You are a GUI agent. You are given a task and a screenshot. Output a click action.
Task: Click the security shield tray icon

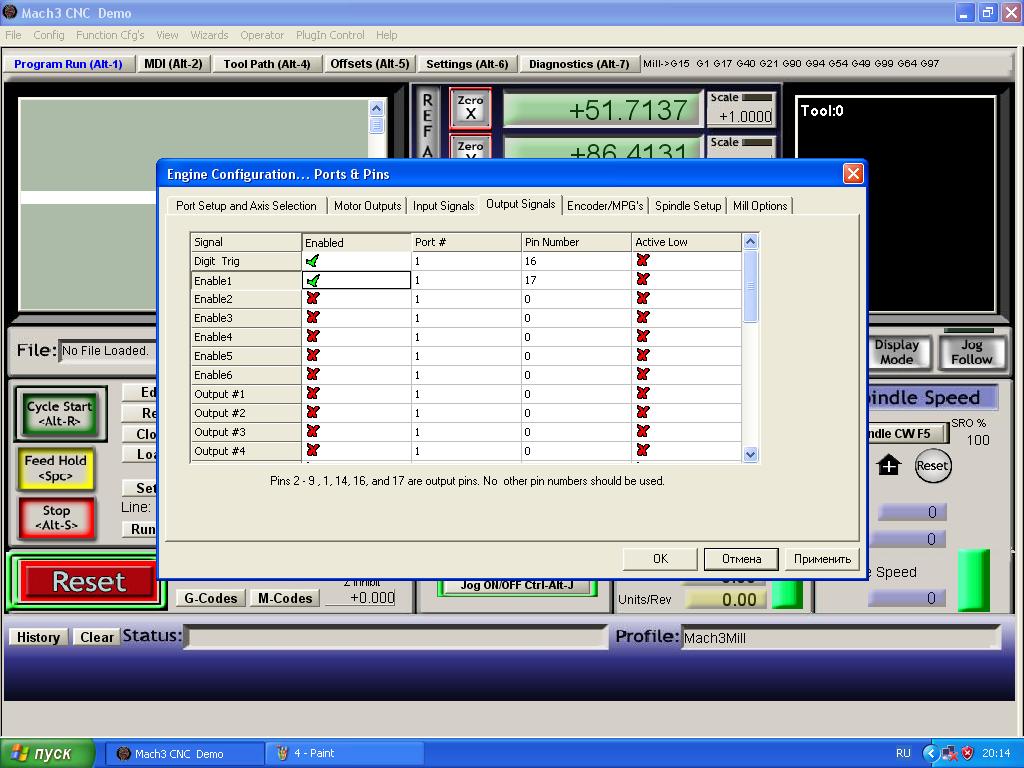[x=968, y=754]
